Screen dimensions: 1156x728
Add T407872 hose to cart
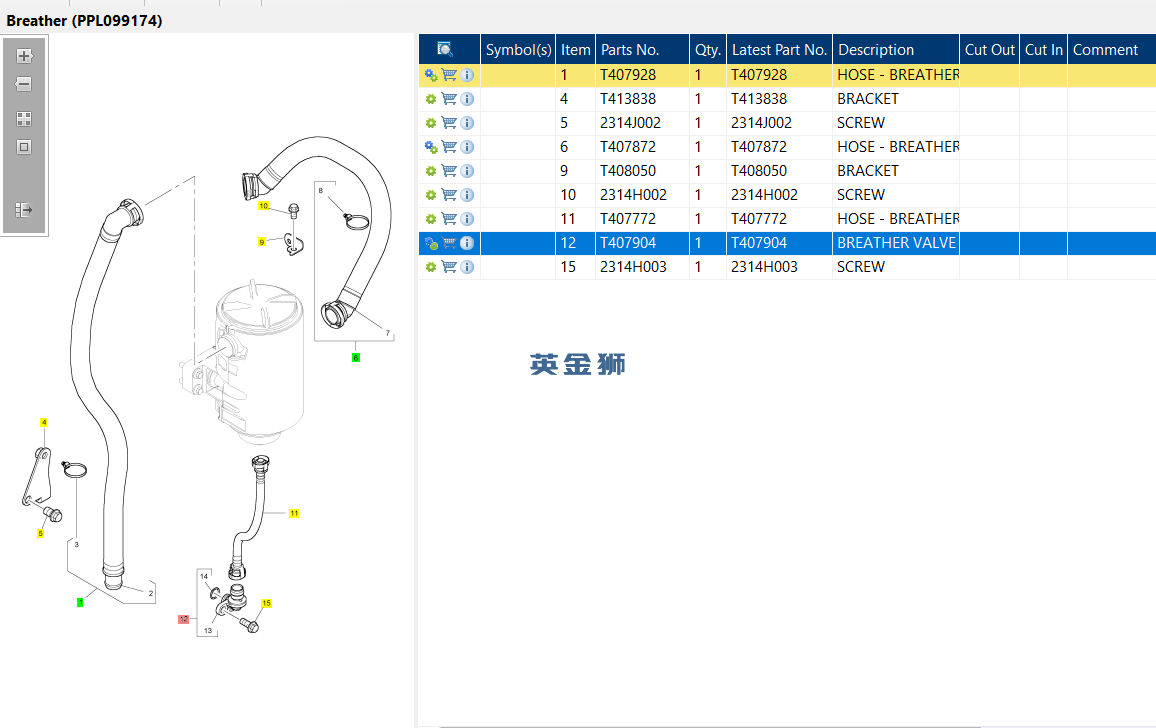point(449,147)
